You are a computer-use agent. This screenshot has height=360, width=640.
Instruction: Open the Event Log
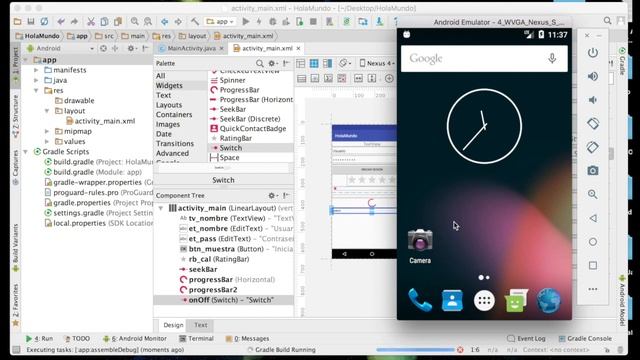point(526,338)
